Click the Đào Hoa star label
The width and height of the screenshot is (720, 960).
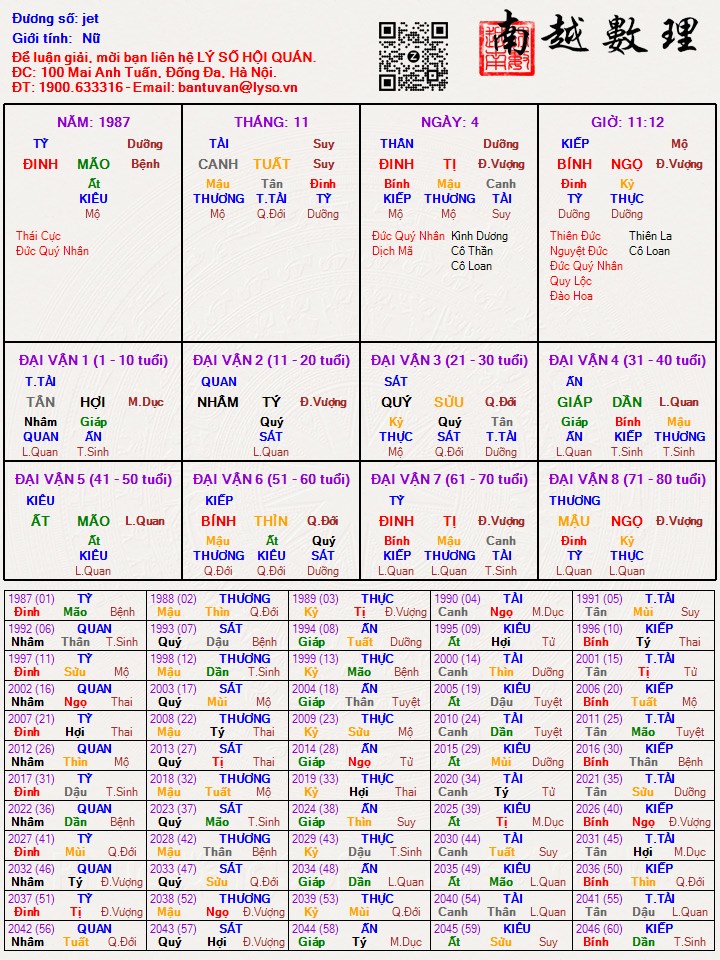(x=571, y=296)
